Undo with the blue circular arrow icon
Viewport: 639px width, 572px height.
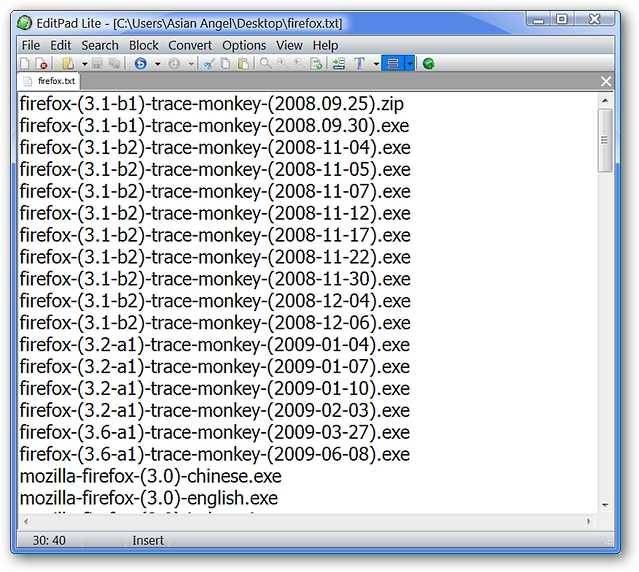click(x=141, y=64)
